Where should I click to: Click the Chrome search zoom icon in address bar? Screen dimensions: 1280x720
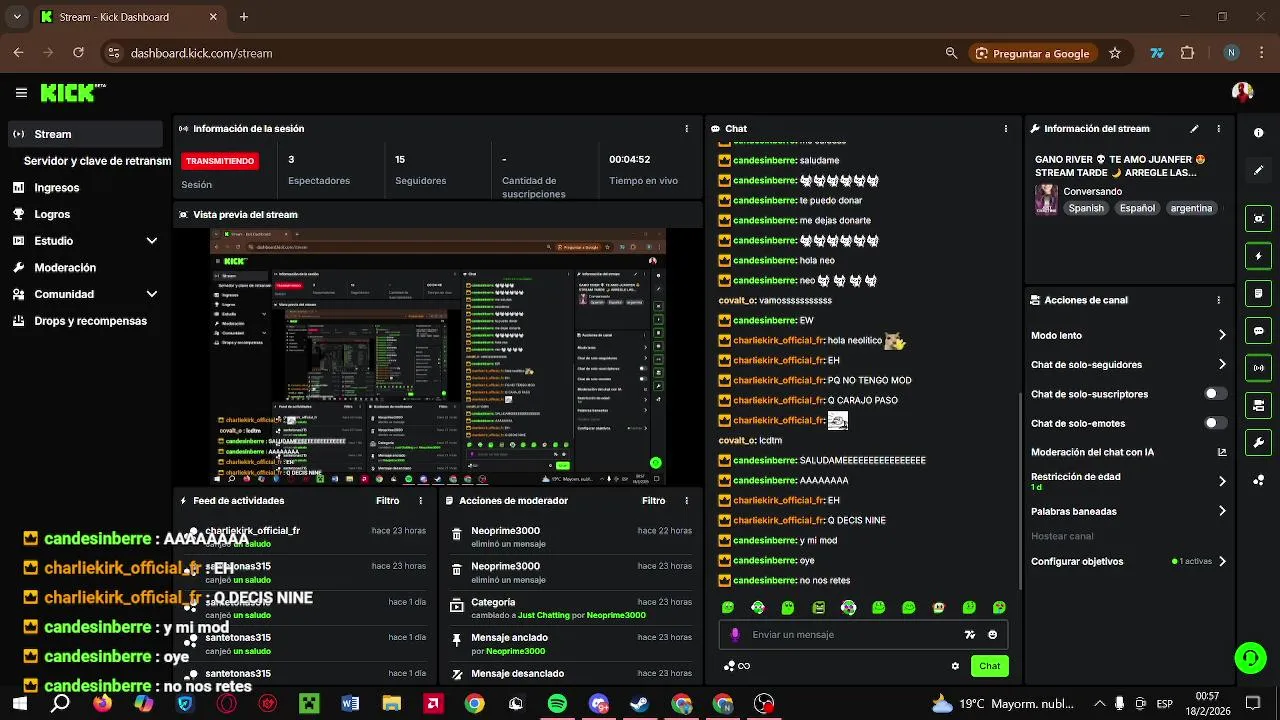click(951, 53)
